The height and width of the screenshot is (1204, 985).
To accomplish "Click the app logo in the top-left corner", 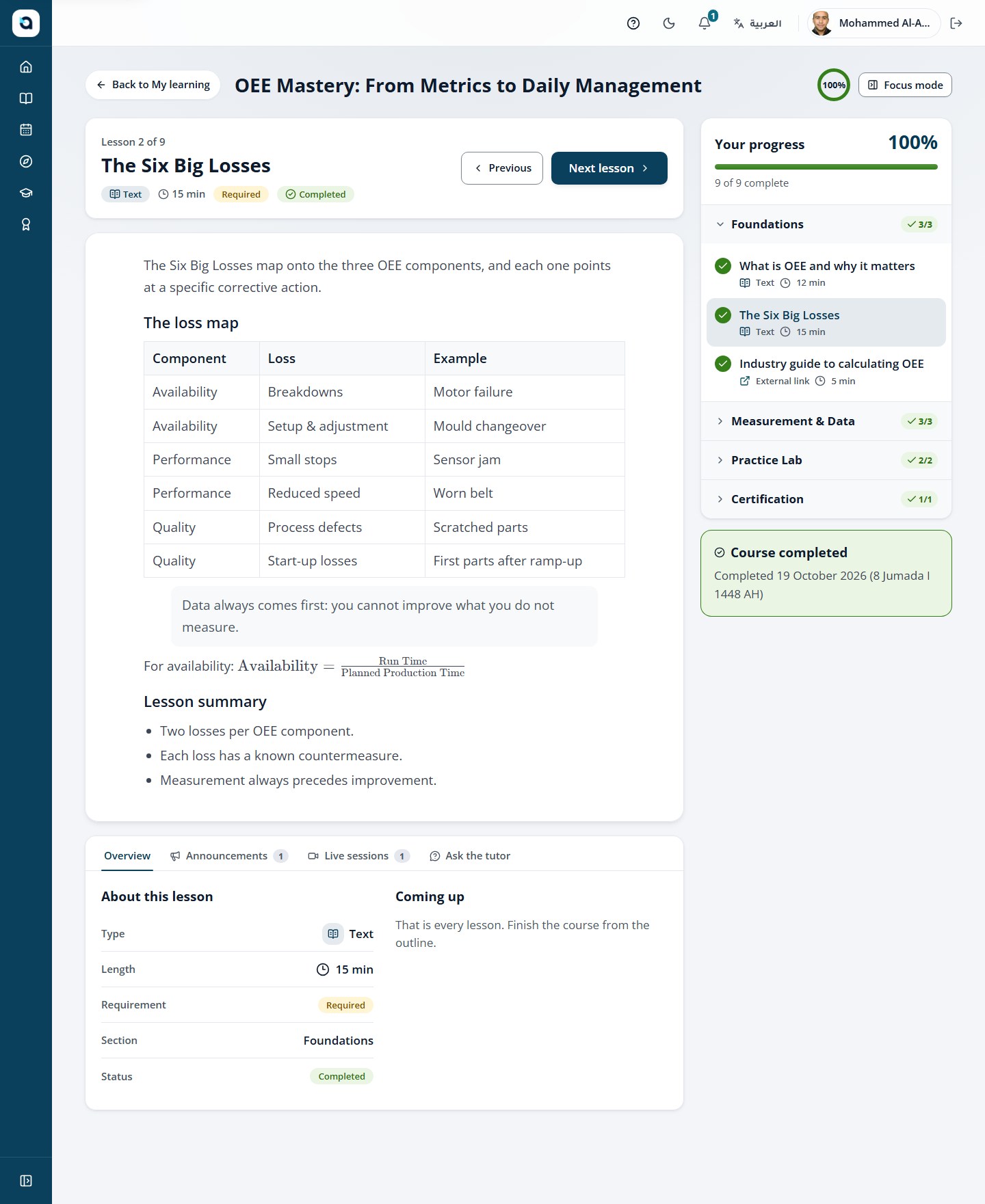I will coord(26,23).
